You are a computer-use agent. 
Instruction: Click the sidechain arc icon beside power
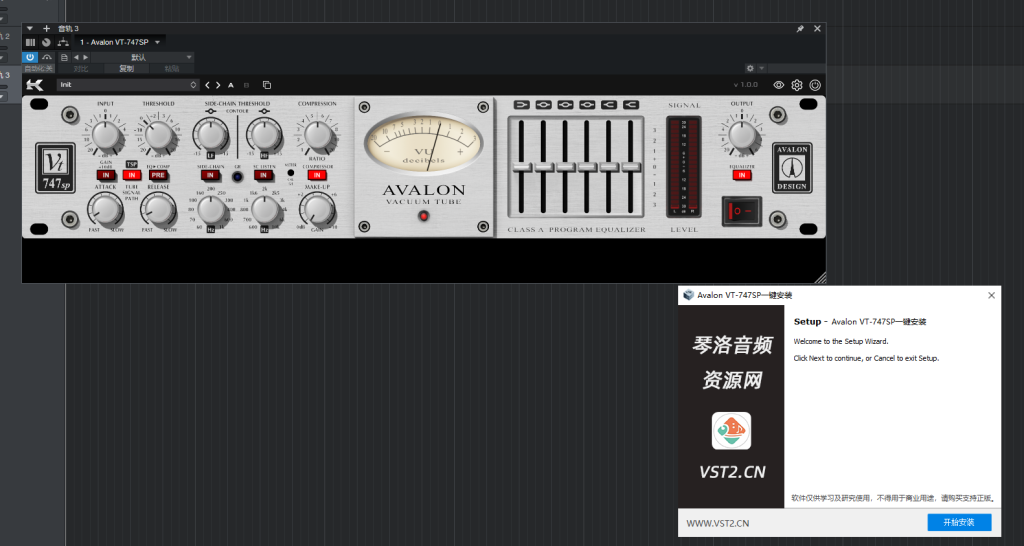tap(46, 57)
